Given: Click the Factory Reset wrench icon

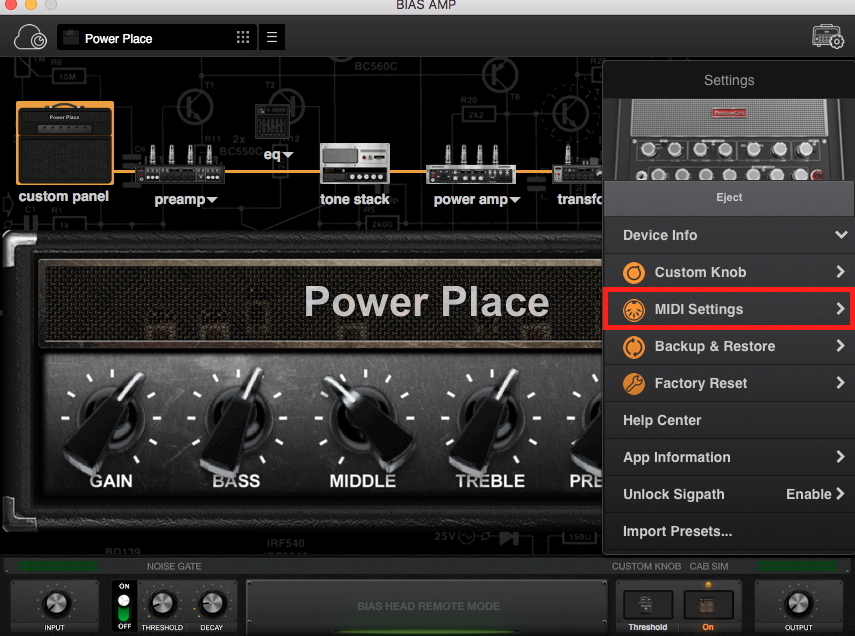Looking at the screenshot, I should pos(634,384).
